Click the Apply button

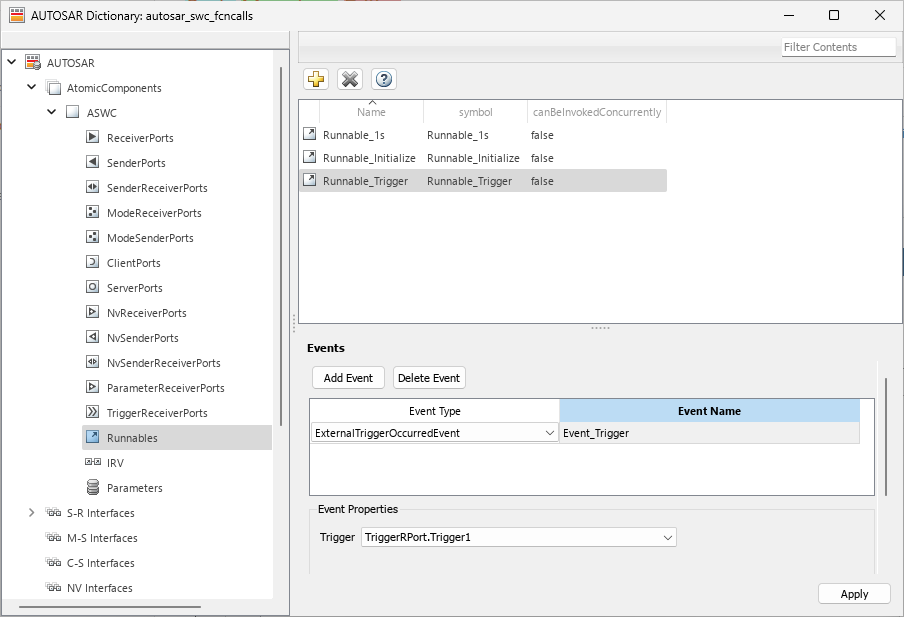(x=854, y=594)
